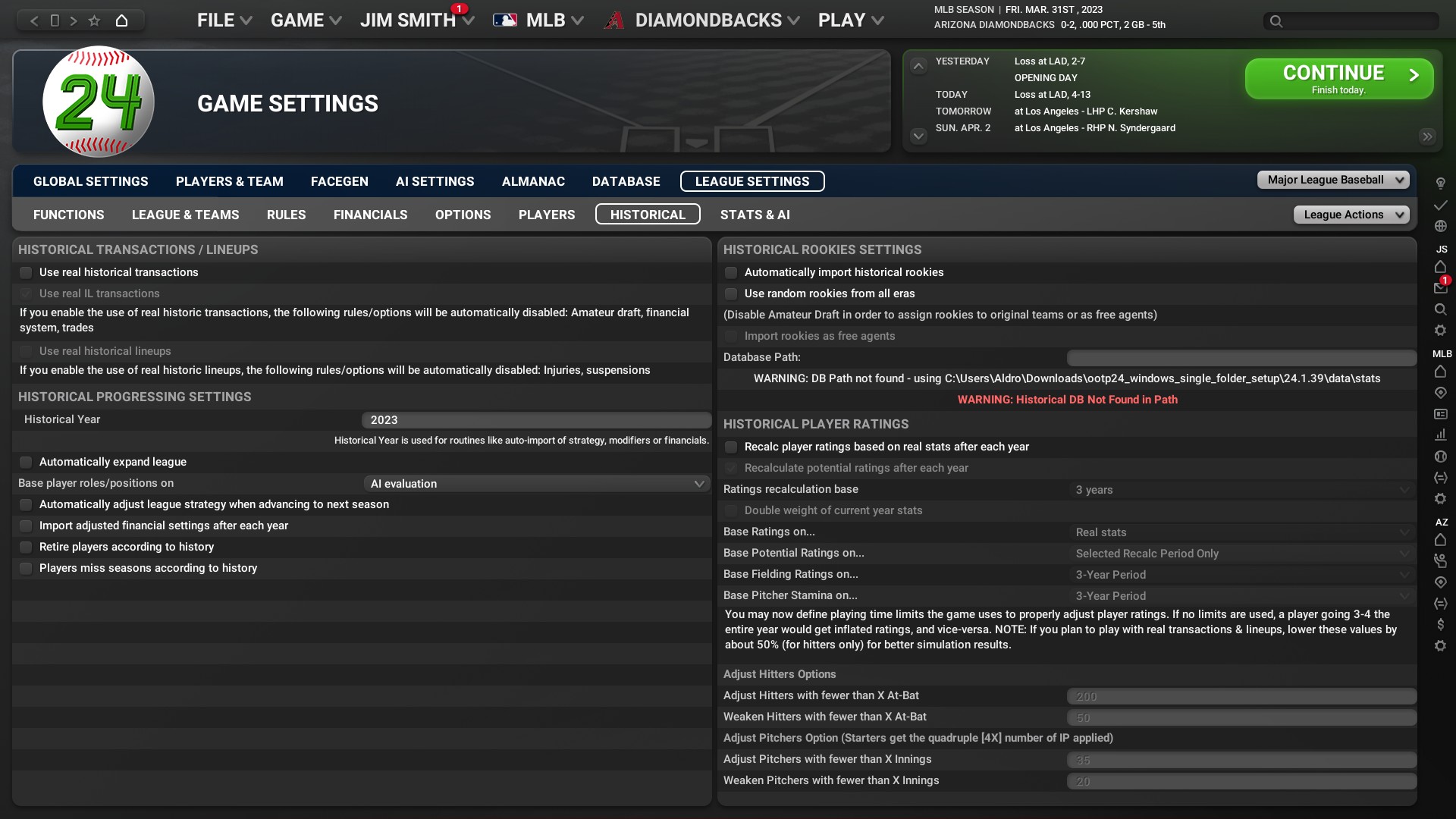The width and height of the screenshot is (1456, 819).
Task: Click the globe icon in right sidebar
Action: coord(1440,226)
